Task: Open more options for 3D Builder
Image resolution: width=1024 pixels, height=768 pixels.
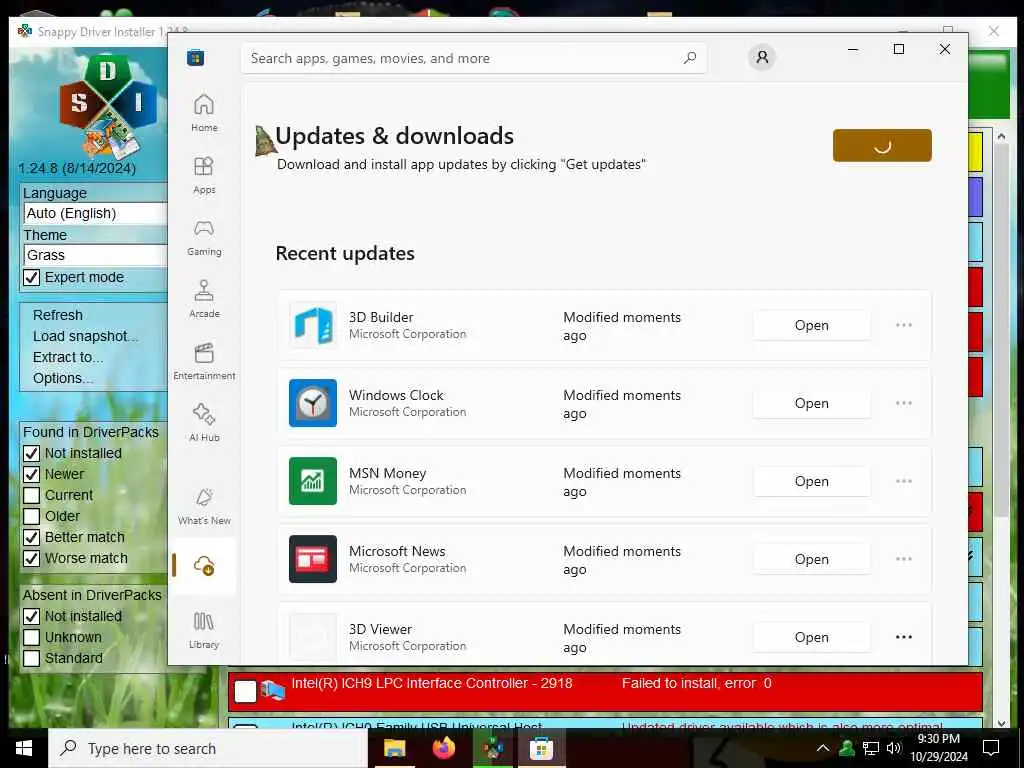Action: (904, 325)
